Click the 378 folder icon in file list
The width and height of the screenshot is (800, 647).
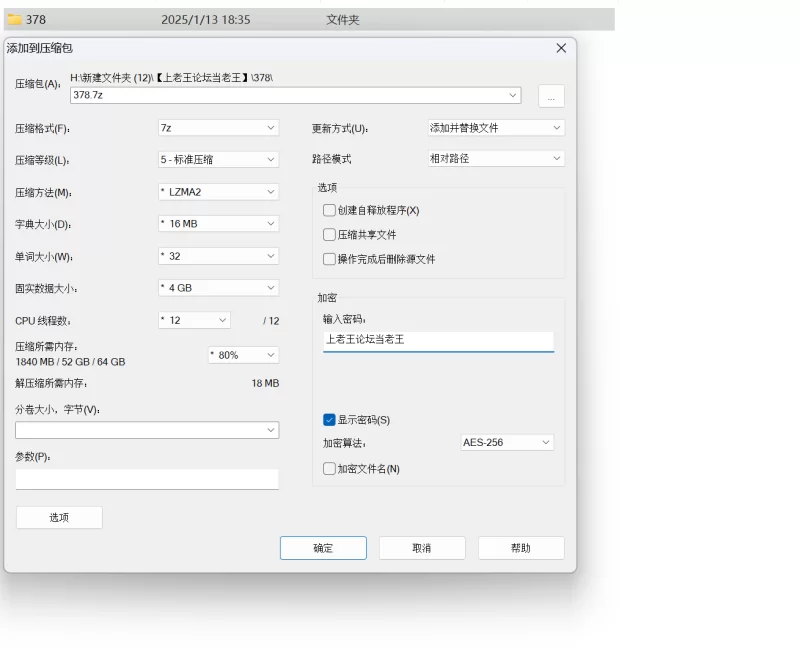14,20
